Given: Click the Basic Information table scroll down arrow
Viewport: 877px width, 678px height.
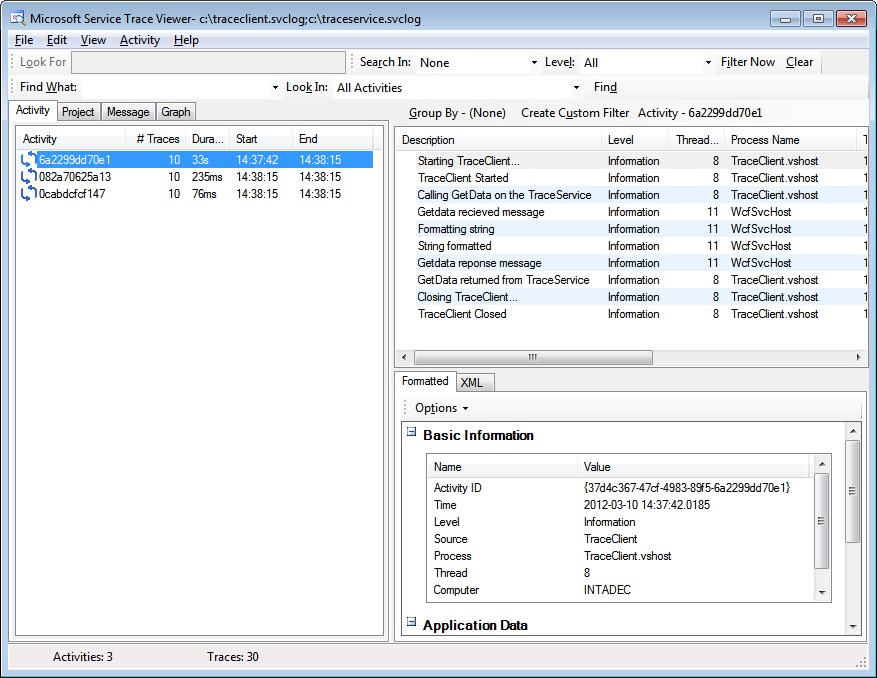Looking at the screenshot, I should pyautogui.click(x=822, y=592).
